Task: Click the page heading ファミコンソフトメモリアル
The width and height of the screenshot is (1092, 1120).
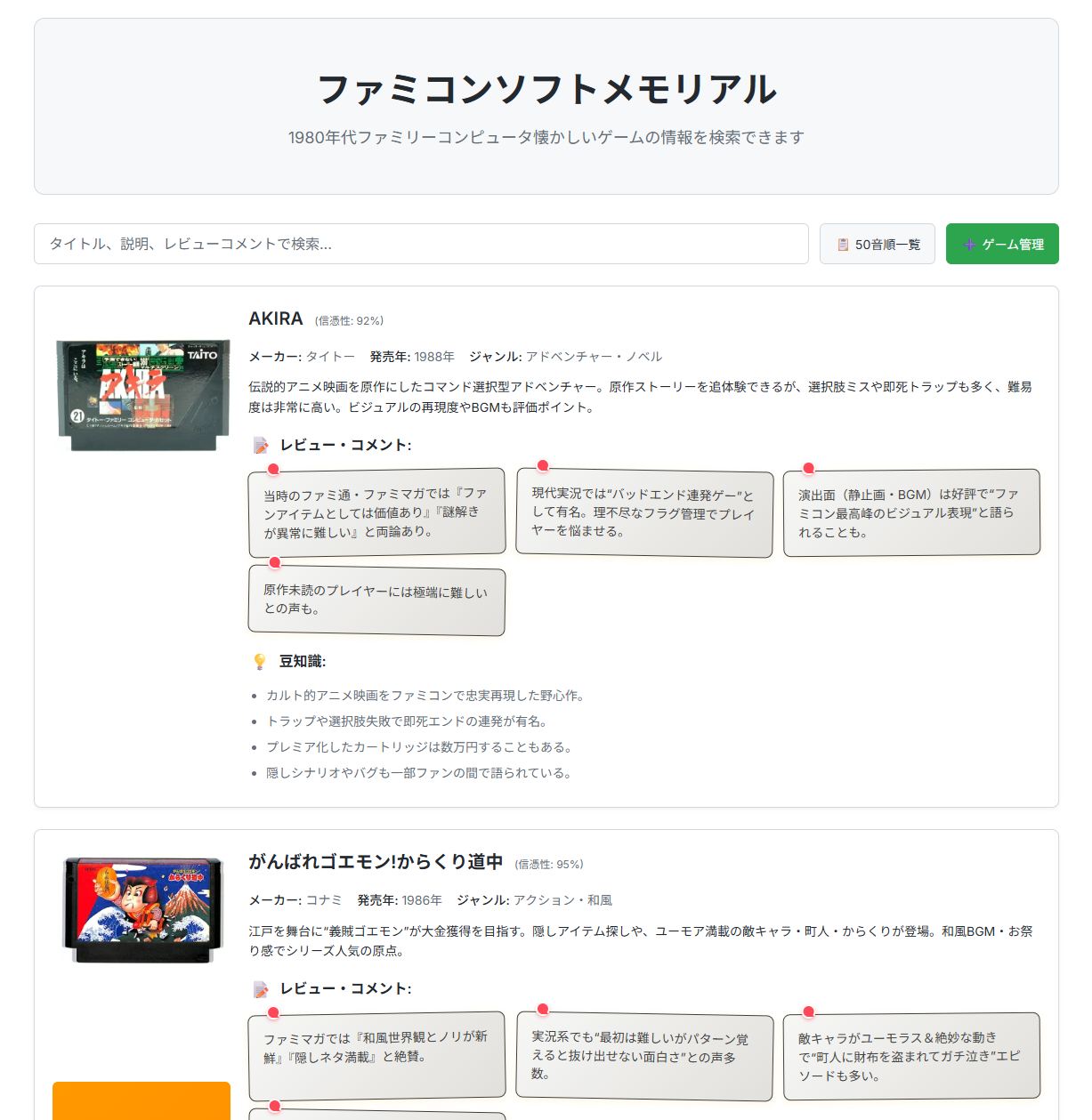Action: point(546,89)
